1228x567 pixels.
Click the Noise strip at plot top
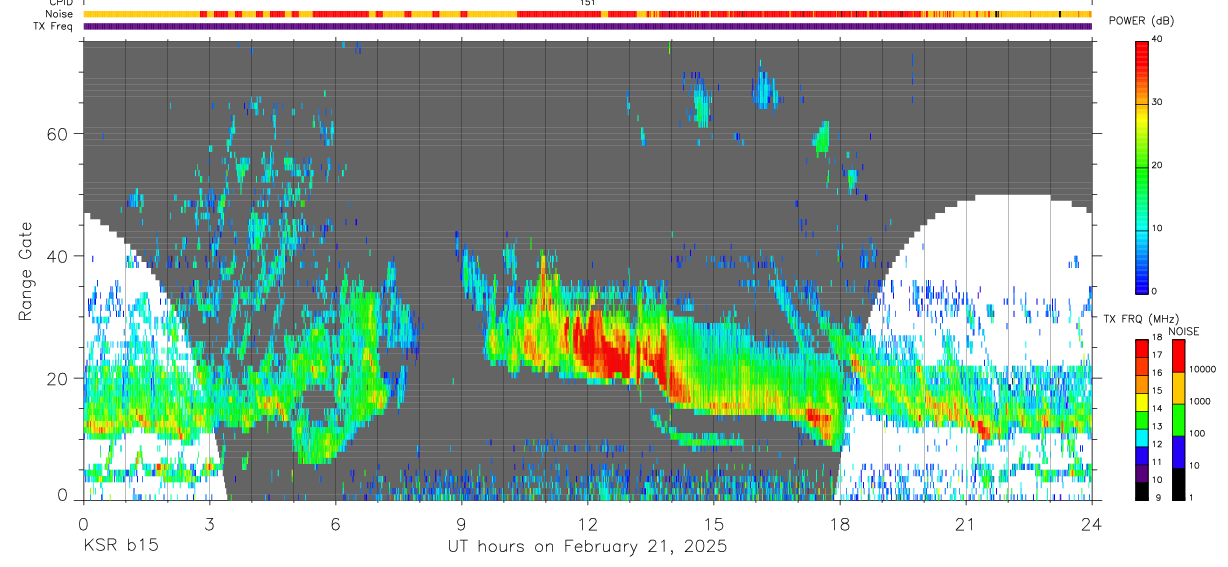(587, 14)
